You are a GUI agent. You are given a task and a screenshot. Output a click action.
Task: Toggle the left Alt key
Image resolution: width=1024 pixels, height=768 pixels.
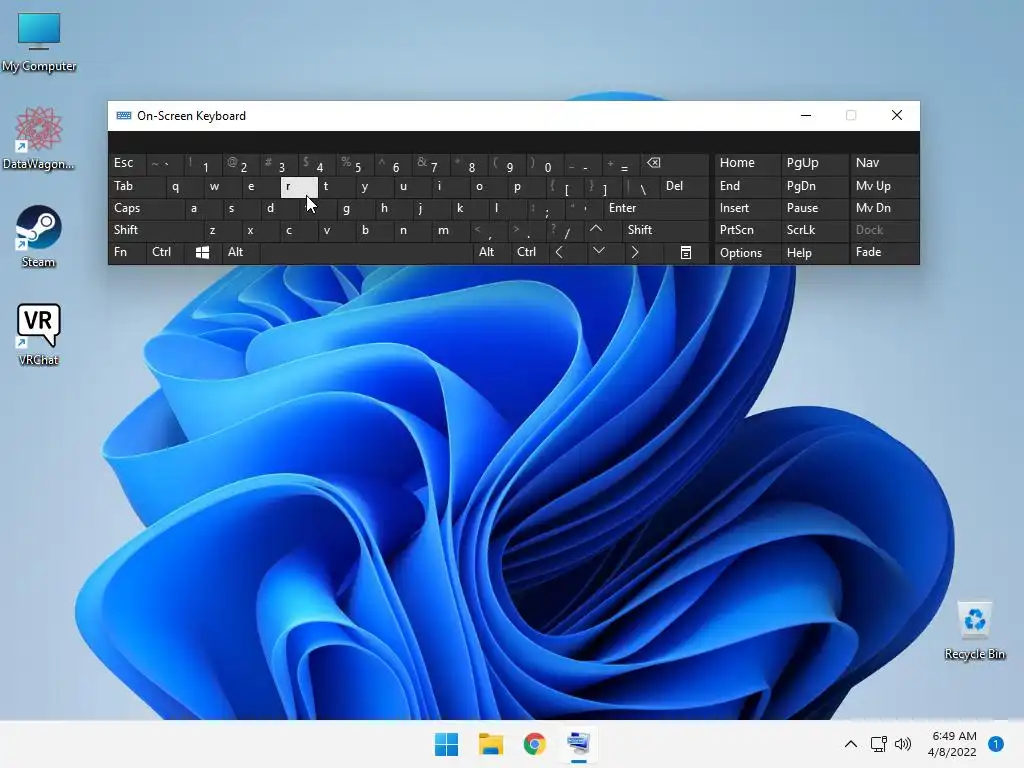coord(240,253)
